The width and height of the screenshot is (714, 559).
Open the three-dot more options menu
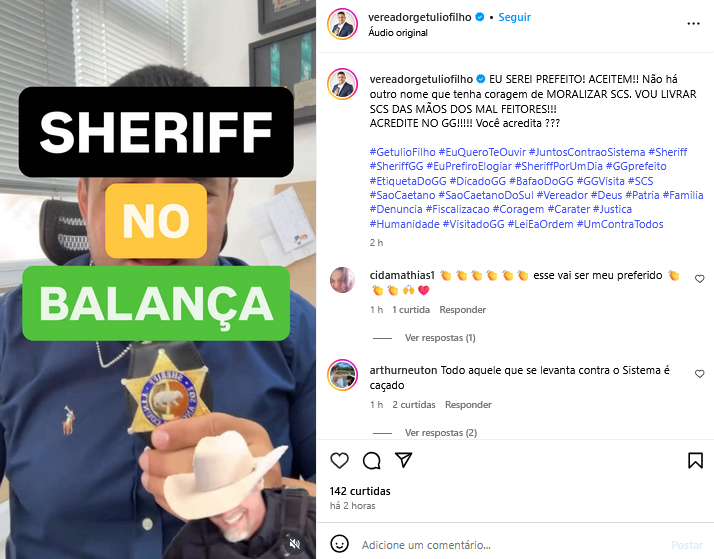click(x=693, y=24)
